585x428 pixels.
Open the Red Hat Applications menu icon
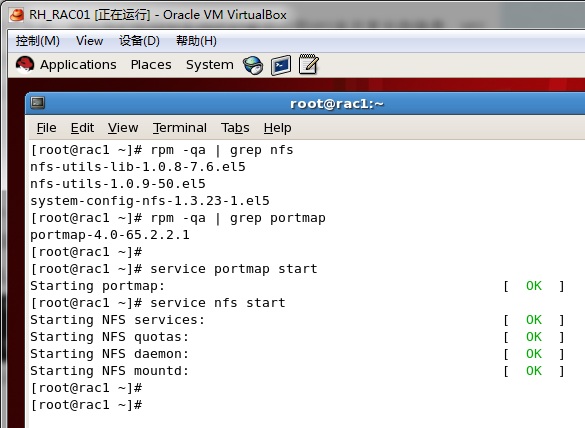pos(25,65)
